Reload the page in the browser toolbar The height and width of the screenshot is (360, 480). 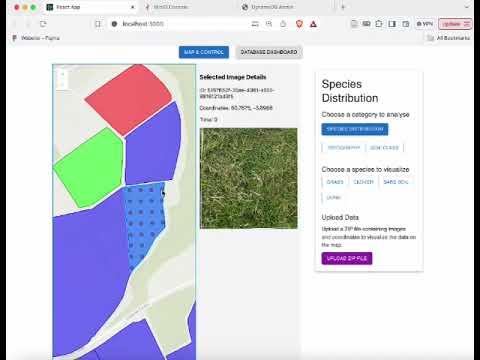click(x=43, y=24)
